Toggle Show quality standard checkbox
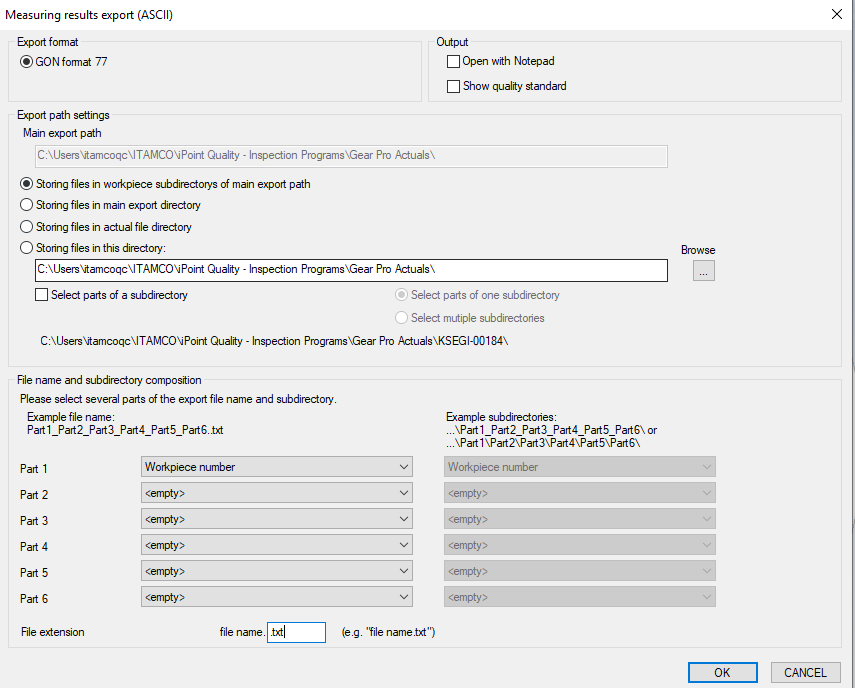The width and height of the screenshot is (855, 688). [x=454, y=87]
